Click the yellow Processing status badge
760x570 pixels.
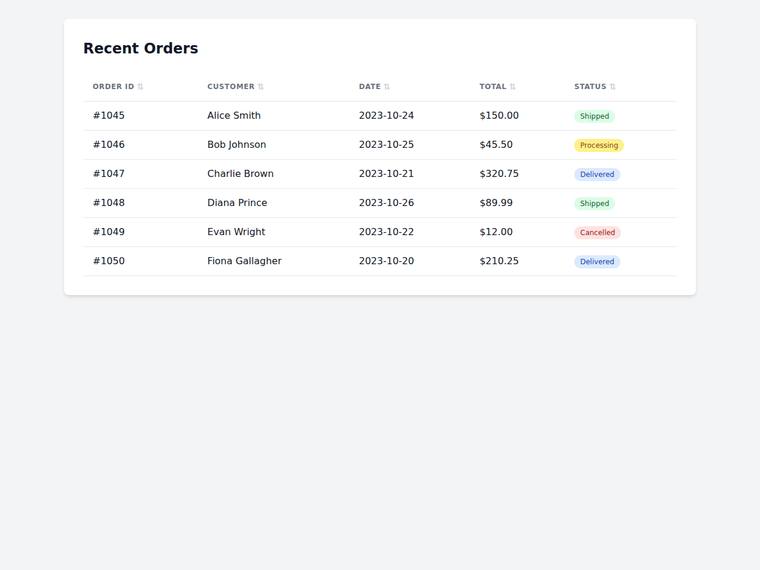599,145
